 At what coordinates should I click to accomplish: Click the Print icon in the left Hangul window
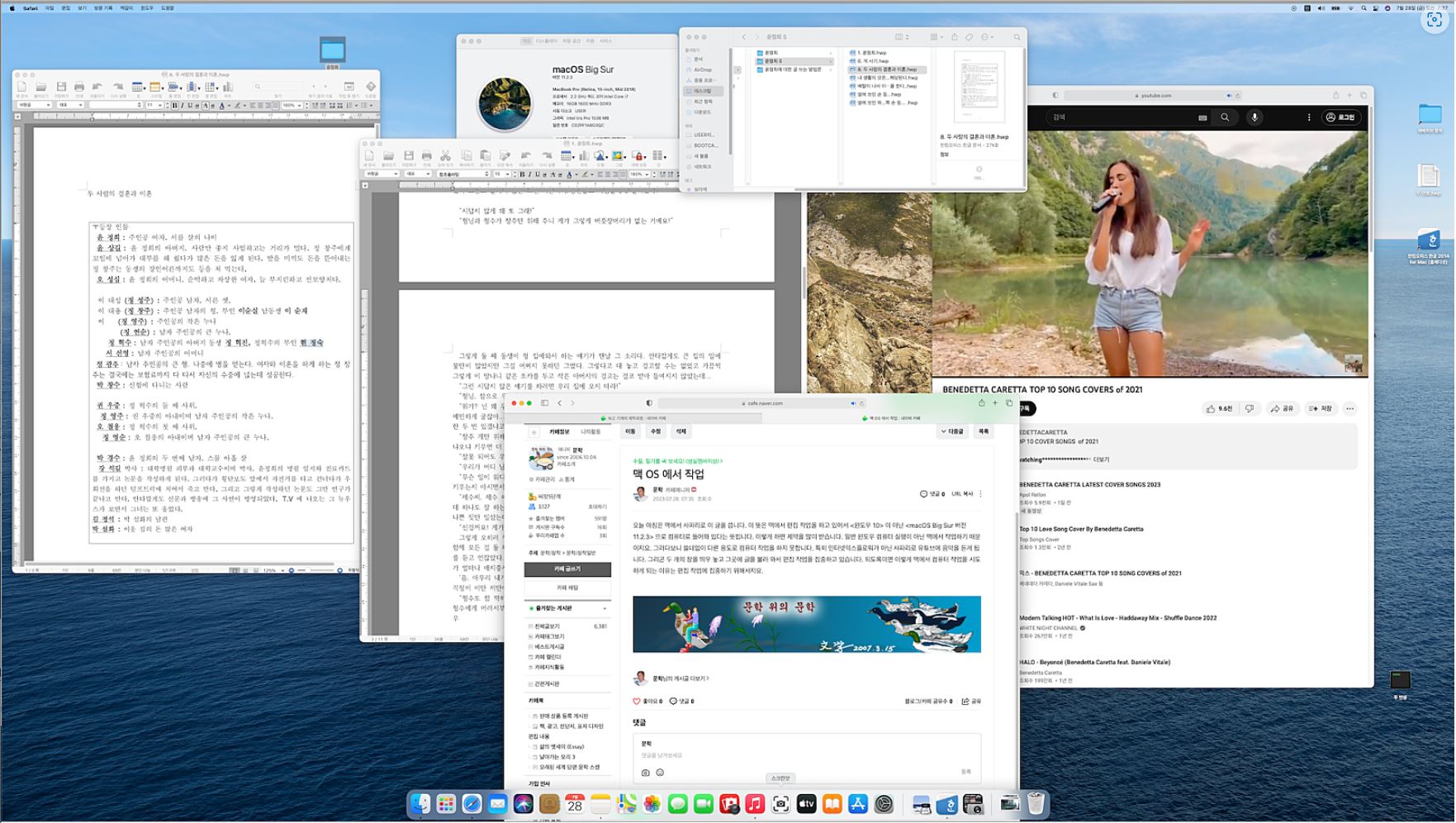click(x=79, y=87)
